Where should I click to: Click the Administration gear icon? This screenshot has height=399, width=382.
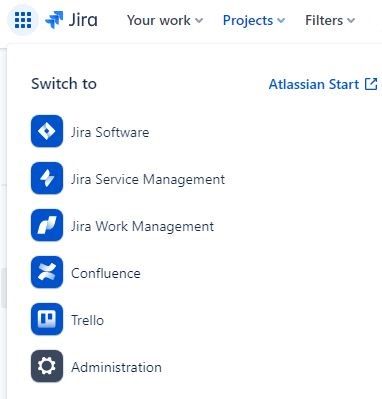[x=47, y=366]
